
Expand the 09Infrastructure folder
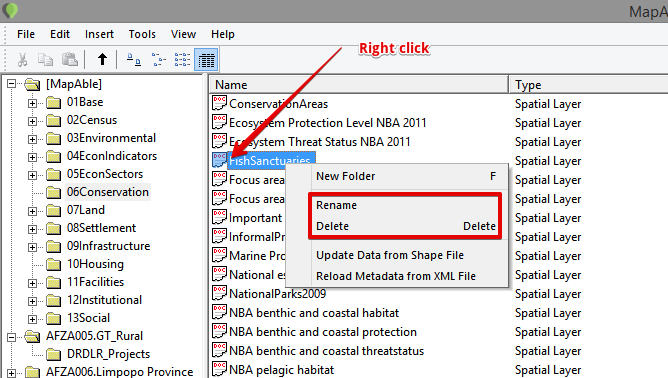click(x=32, y=247)
